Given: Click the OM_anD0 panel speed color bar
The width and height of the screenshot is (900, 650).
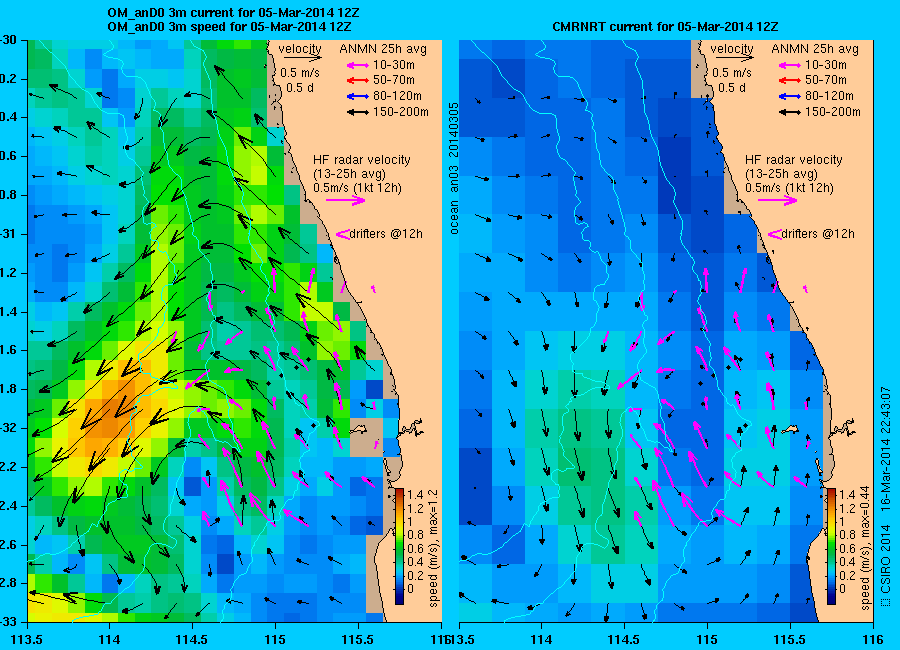Looking at the screenshot, I should [x=399, y=546].
